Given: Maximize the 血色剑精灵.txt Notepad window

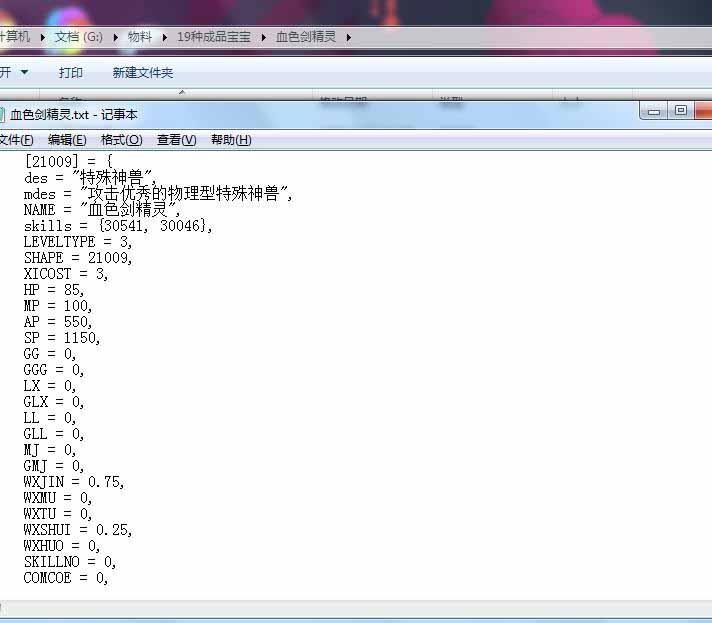Looking at the screenshot, I should (681, 111).
